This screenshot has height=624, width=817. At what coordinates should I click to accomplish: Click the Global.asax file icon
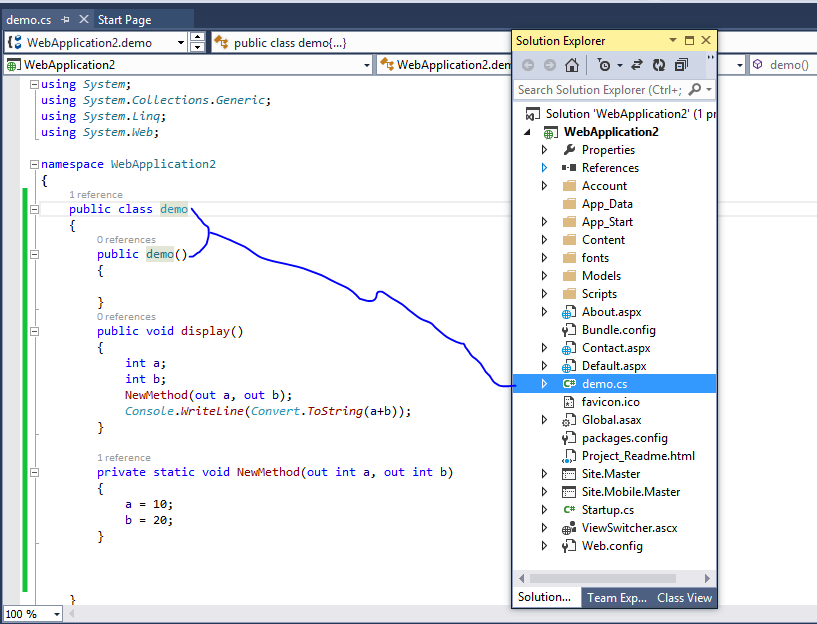(x=568, y=420)
